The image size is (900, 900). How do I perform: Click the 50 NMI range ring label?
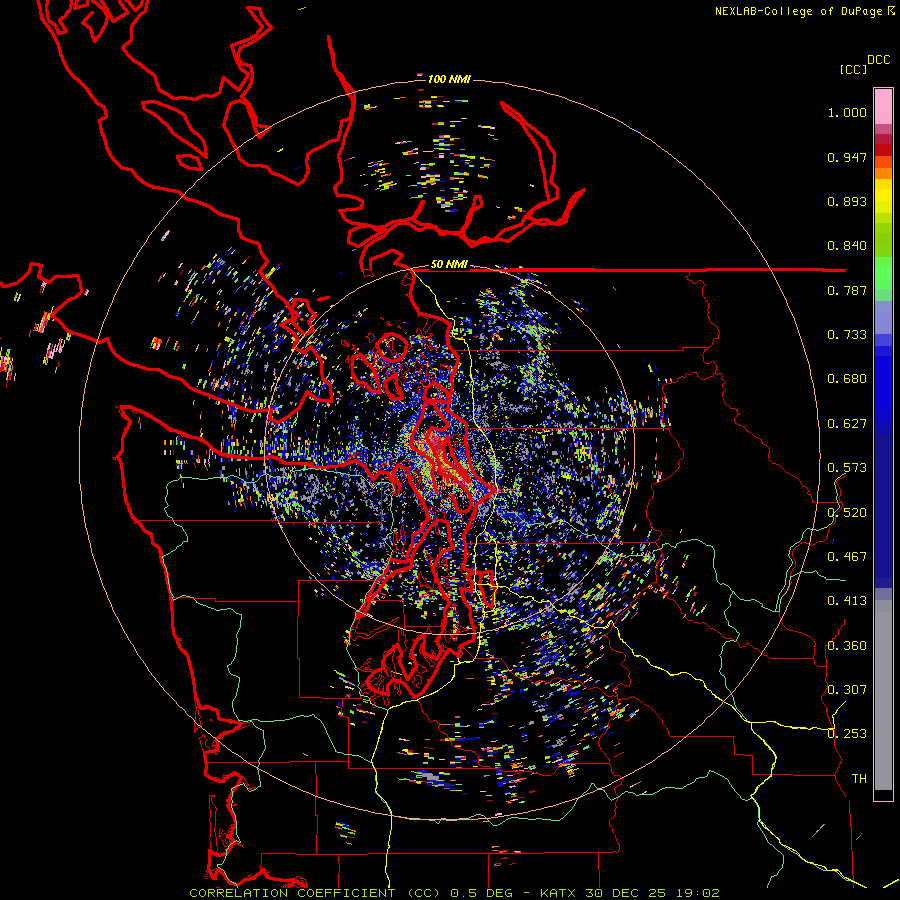tap(449, 265)
